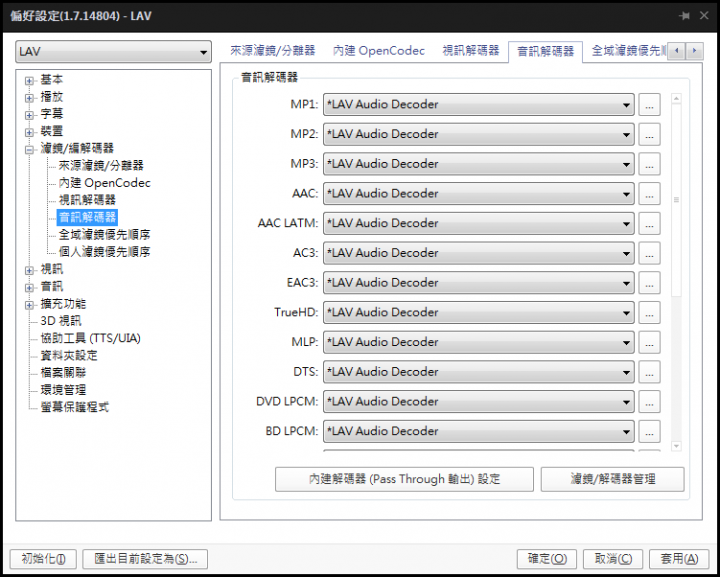Screen dimensions: 720x577
Task: Open the DTS decoder dropdown
Action: (x=478, y=372)
